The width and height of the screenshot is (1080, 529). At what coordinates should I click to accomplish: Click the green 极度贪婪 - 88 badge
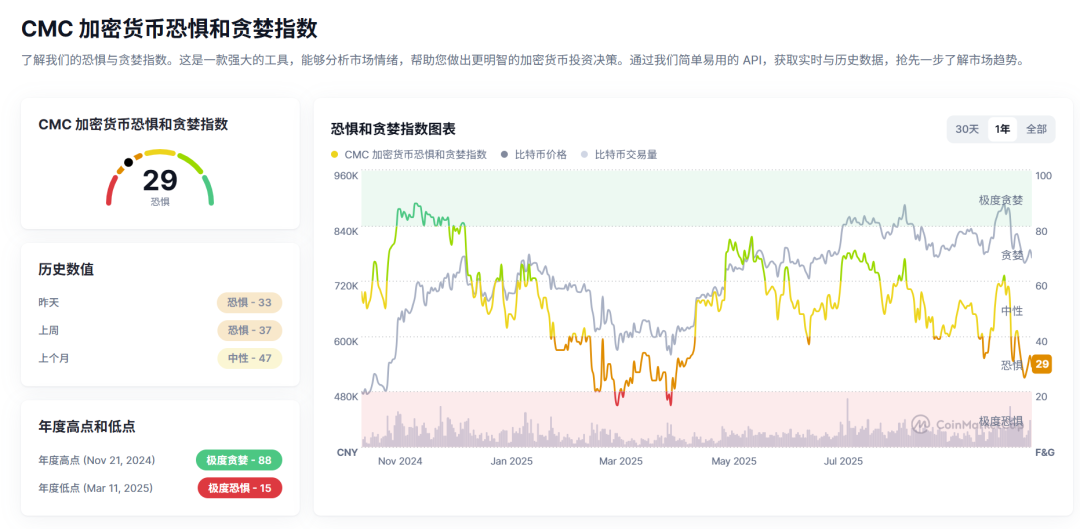point(239,460)
